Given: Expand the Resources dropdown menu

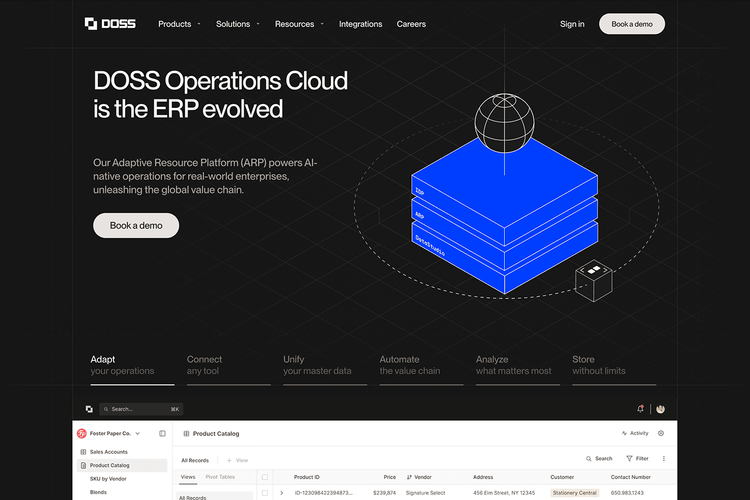Looking at the screenshot, I should (x=299, y=24).
